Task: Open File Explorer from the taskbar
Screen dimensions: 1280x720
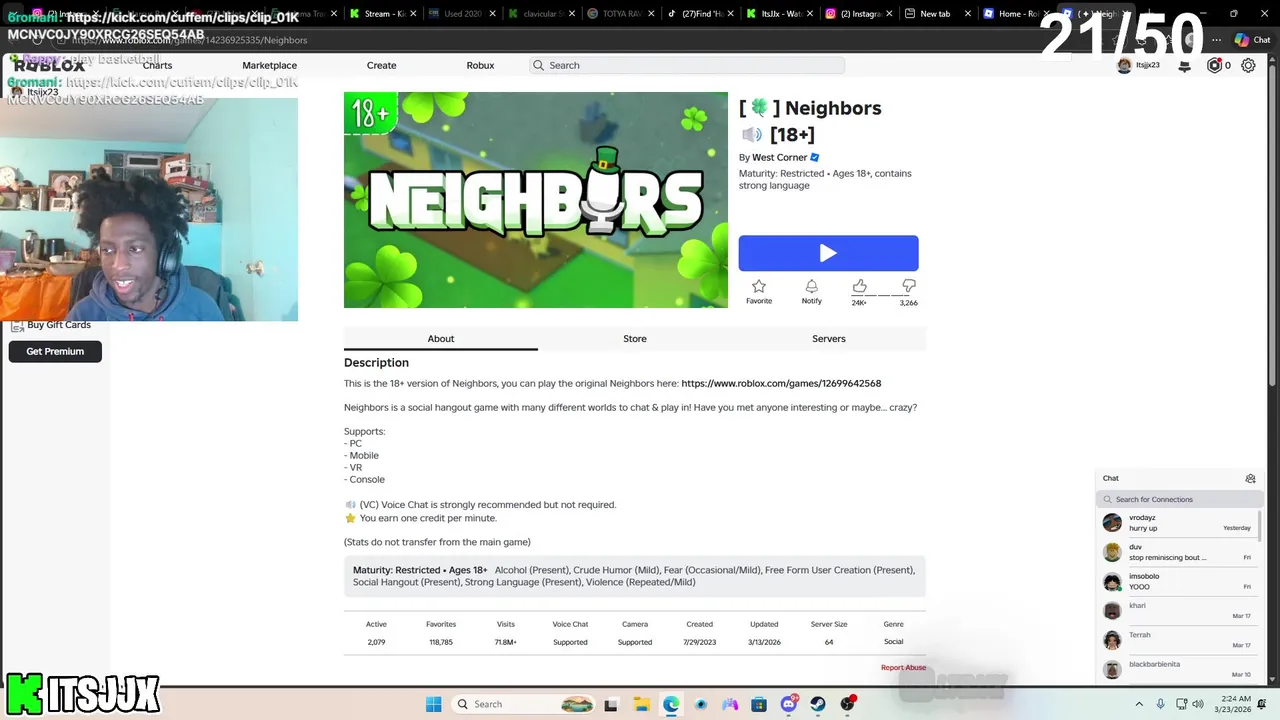Action: click(x=641, y=704)
